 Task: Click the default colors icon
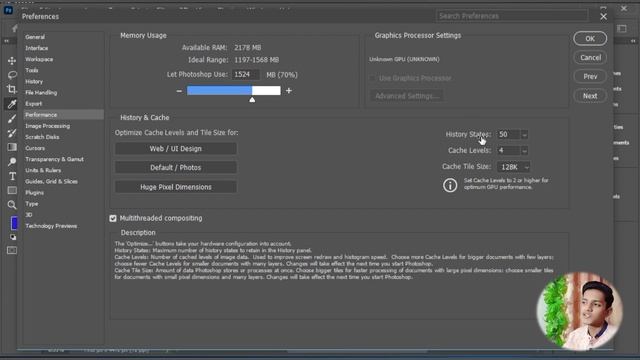click(x=13, y=237)
